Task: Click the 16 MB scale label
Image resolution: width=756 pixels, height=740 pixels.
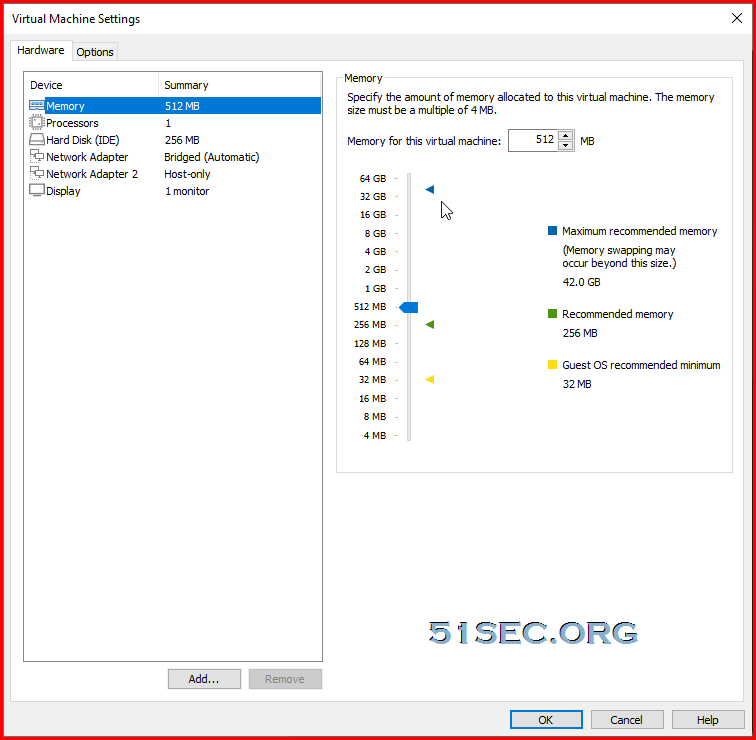Action: click(x=373, y=398)
